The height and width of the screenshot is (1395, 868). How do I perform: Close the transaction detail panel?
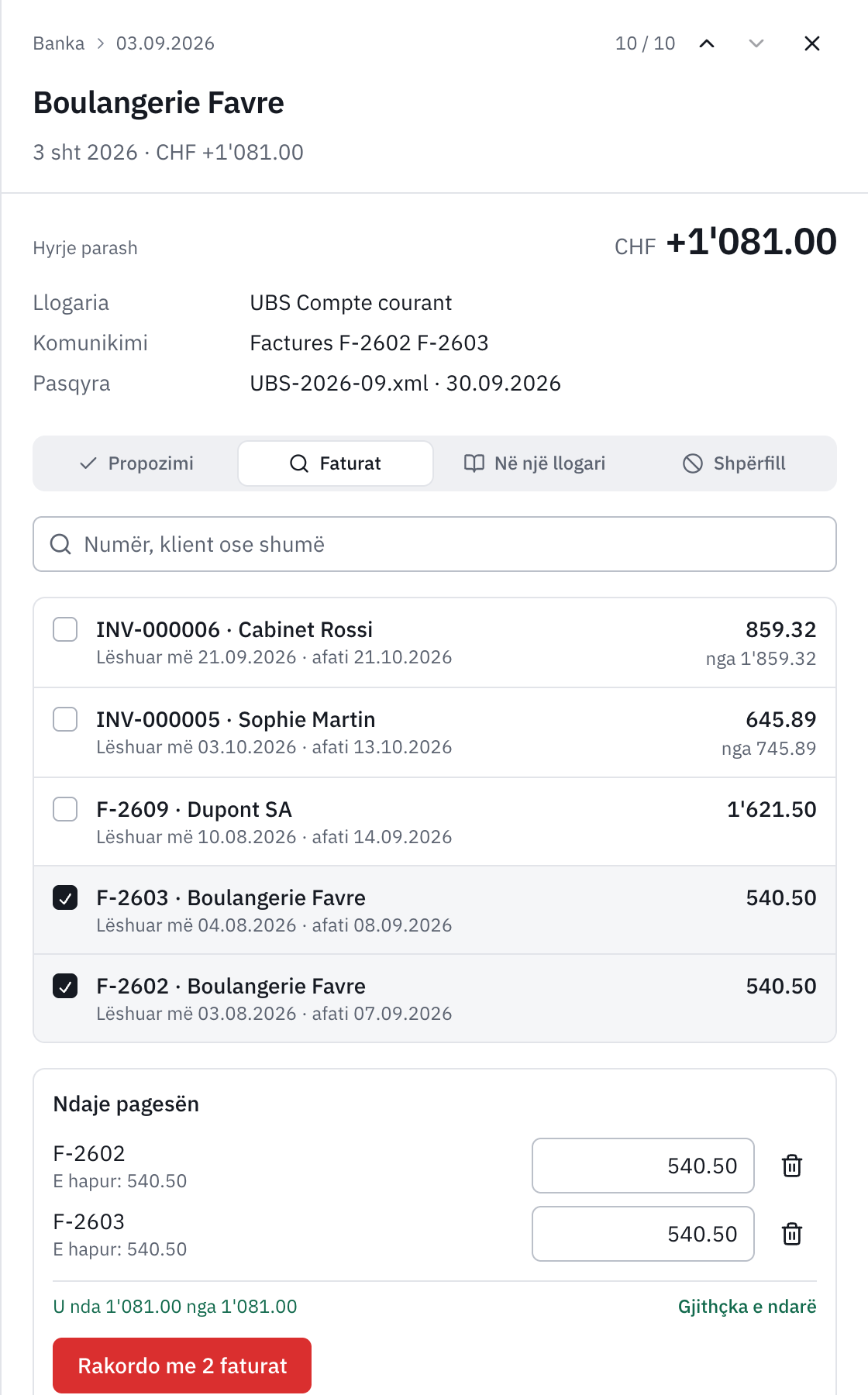[x=812, y=43]
